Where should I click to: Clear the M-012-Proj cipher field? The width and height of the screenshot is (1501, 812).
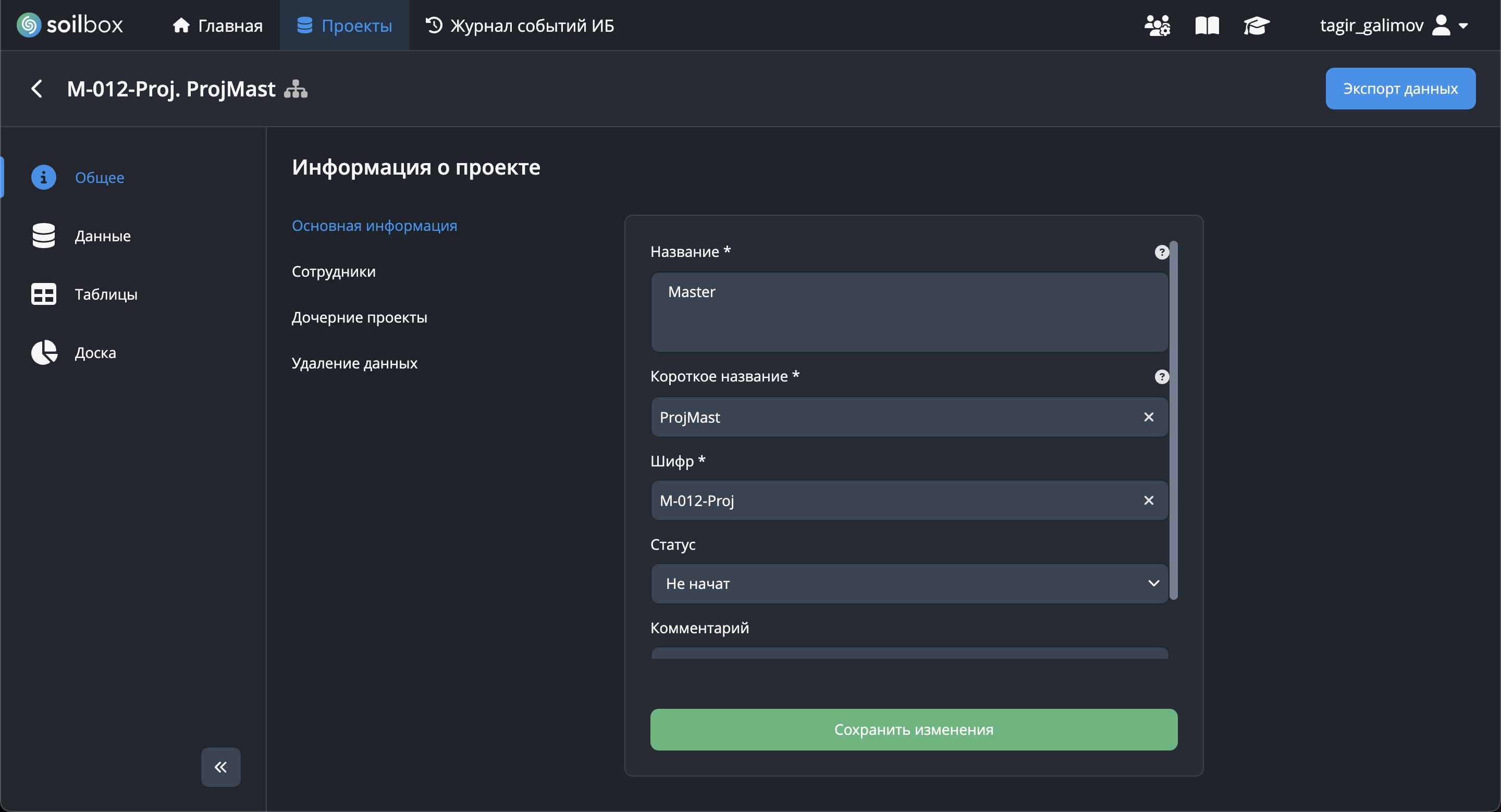[1148, 500]
